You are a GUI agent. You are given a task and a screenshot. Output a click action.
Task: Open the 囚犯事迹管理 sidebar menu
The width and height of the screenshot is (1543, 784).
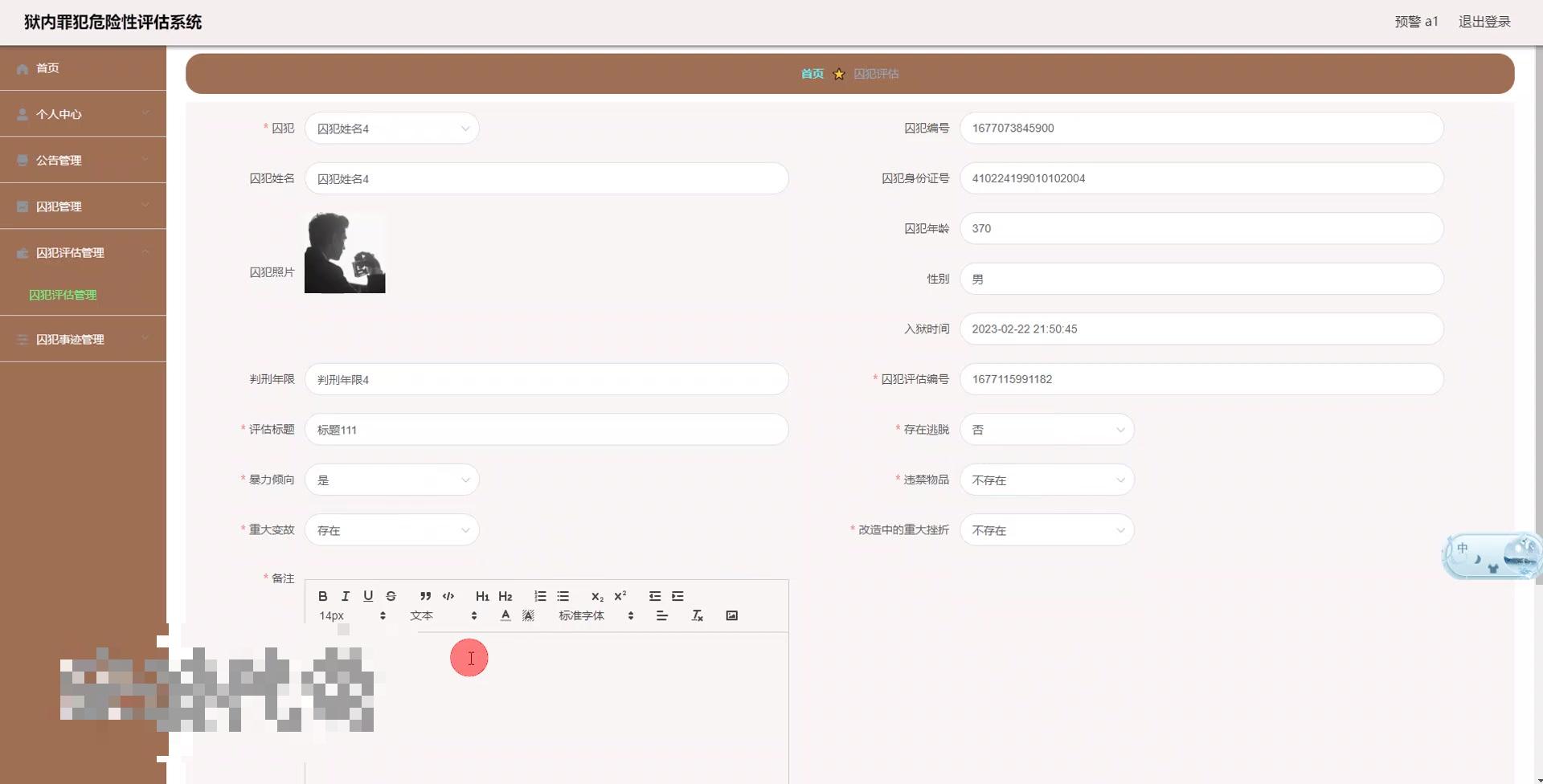coord(83,338)
